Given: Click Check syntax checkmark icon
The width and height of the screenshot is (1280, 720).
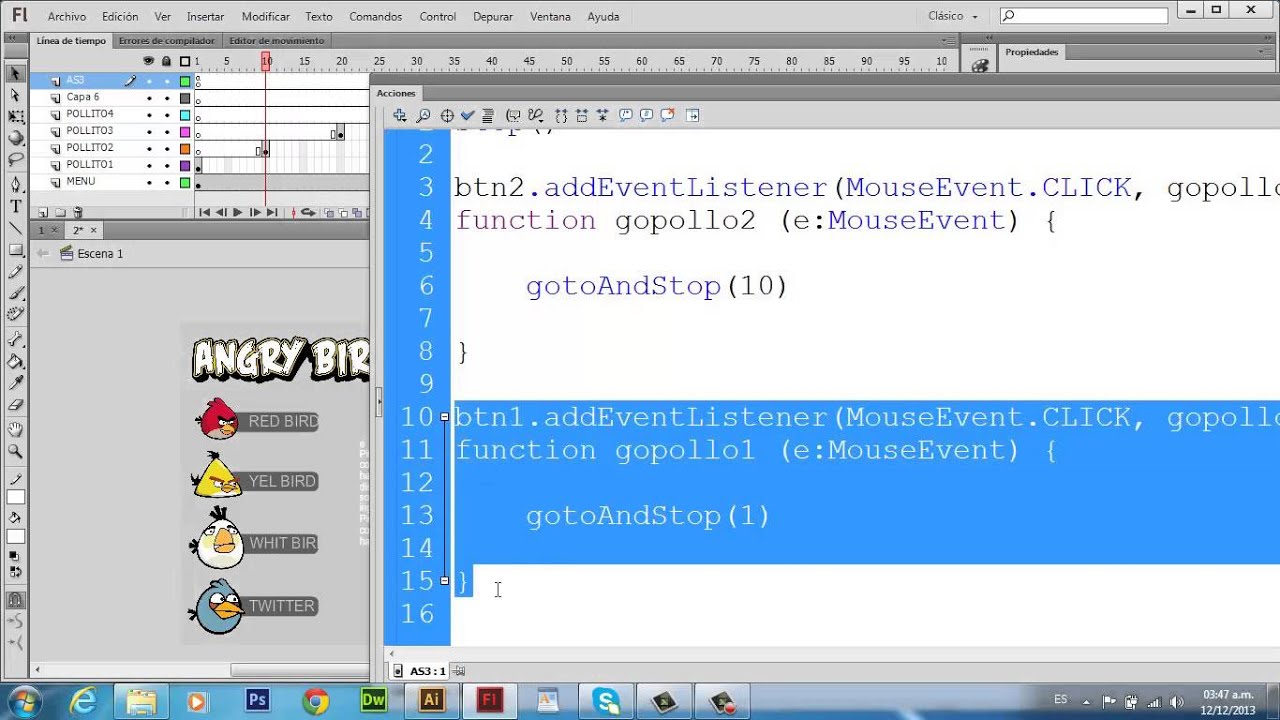Looking at the screenshot, I should point(467,115).
